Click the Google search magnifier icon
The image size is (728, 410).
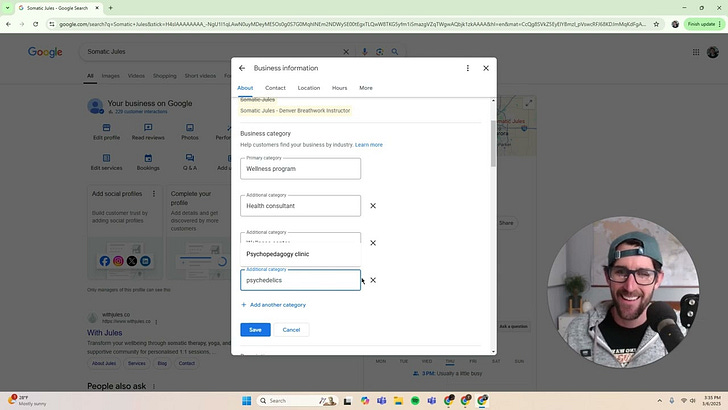tap(395, 52)
